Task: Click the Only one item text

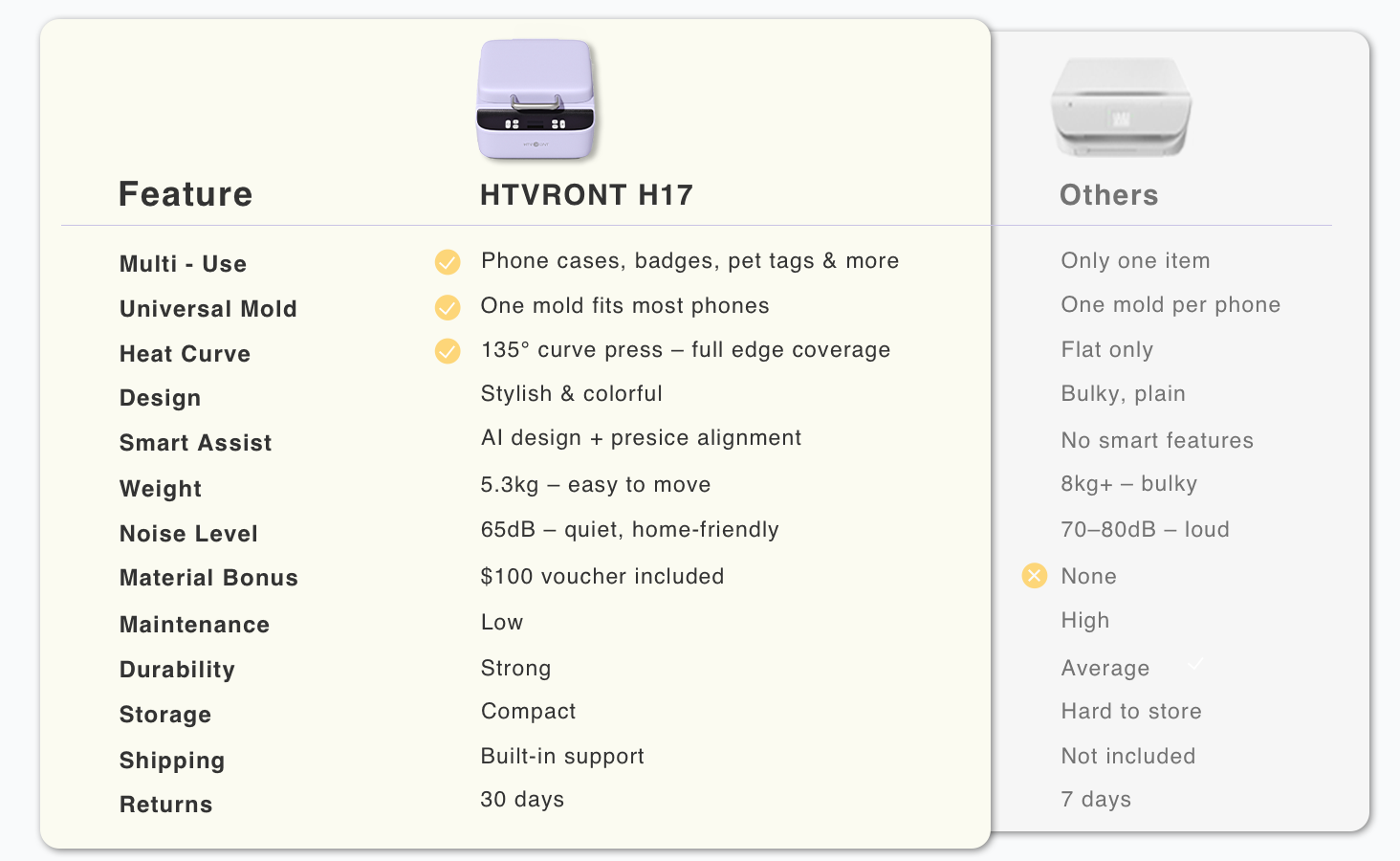Action: click(1135, 260)
